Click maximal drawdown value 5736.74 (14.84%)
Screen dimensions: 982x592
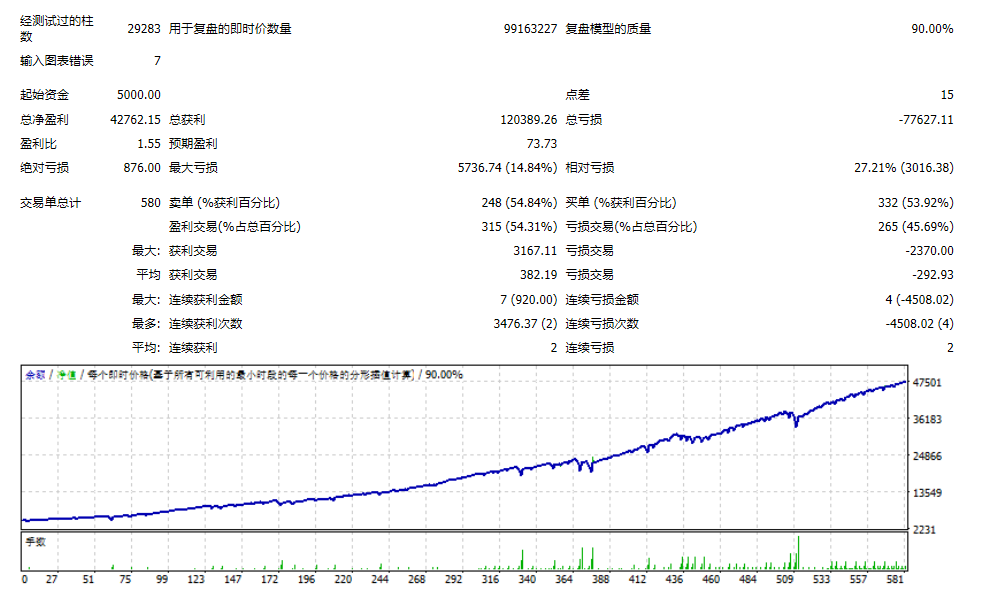point(507,168)
